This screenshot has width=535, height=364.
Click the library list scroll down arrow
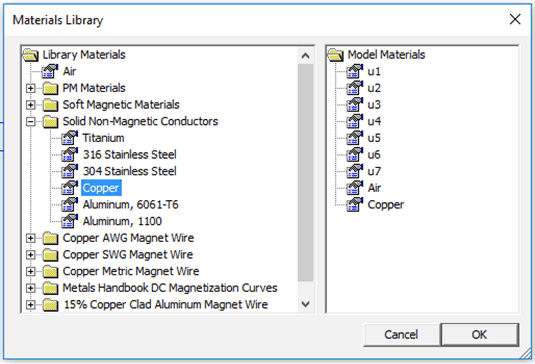tap(306, 304)
